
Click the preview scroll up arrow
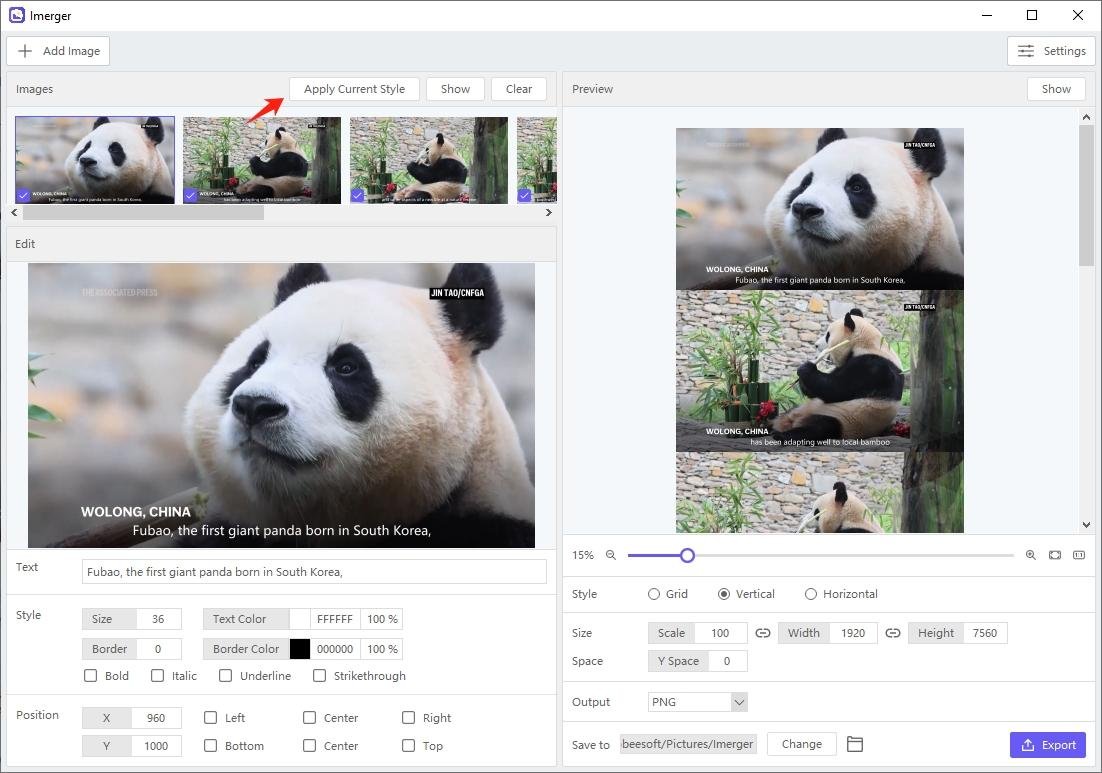pyautogui.click(x=1087, y=117)
